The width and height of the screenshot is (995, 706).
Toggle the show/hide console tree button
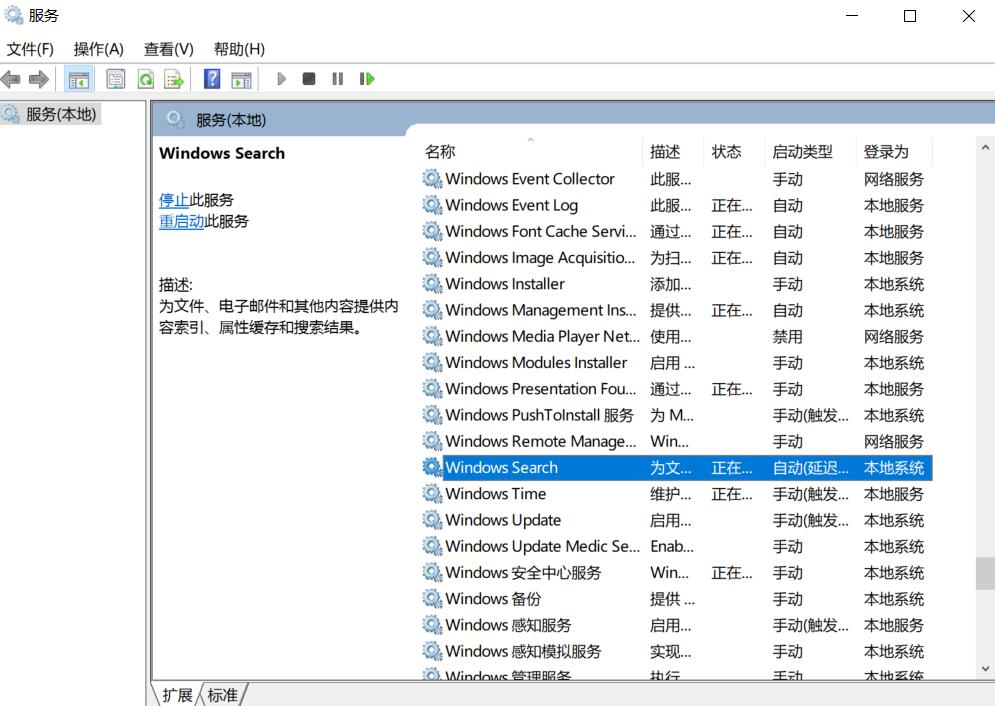pos(79,79)
